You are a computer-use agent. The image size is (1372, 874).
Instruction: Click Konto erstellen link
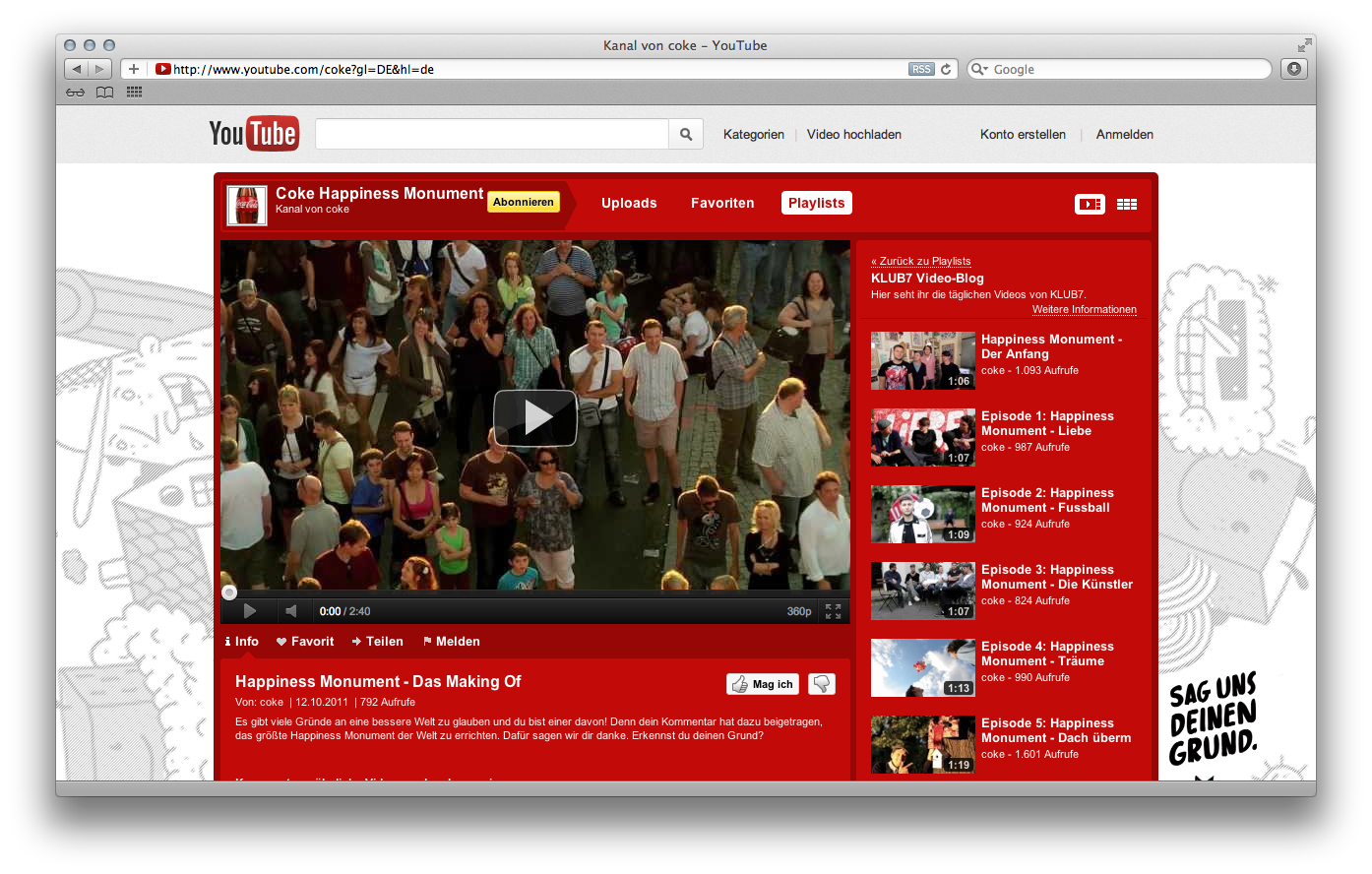pos(1023,135)
